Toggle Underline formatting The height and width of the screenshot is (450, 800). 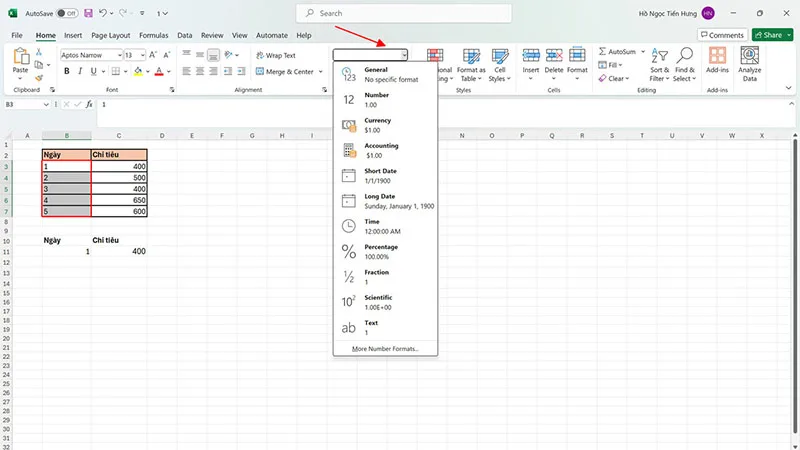[93, 71]
